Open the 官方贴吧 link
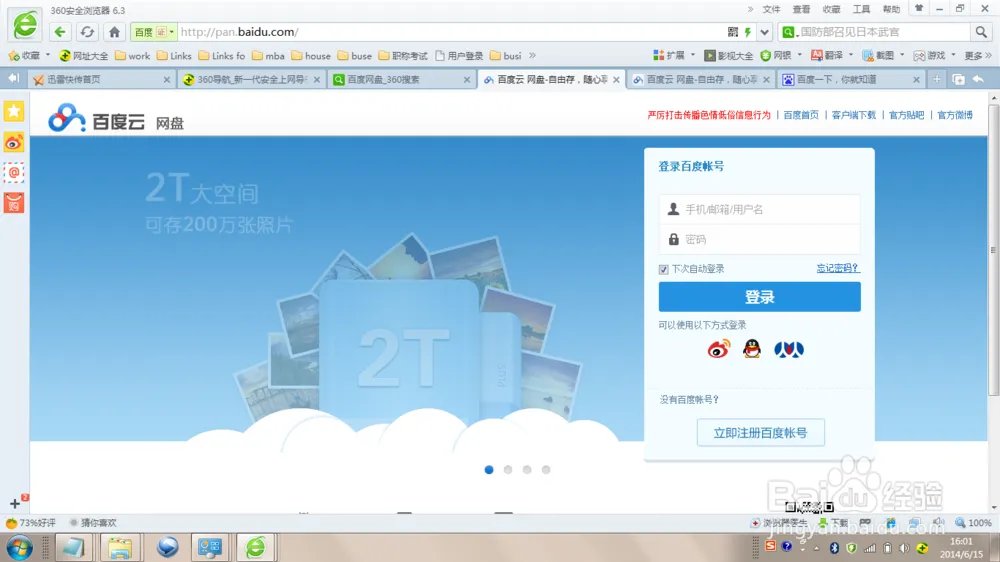 point(906,115)
